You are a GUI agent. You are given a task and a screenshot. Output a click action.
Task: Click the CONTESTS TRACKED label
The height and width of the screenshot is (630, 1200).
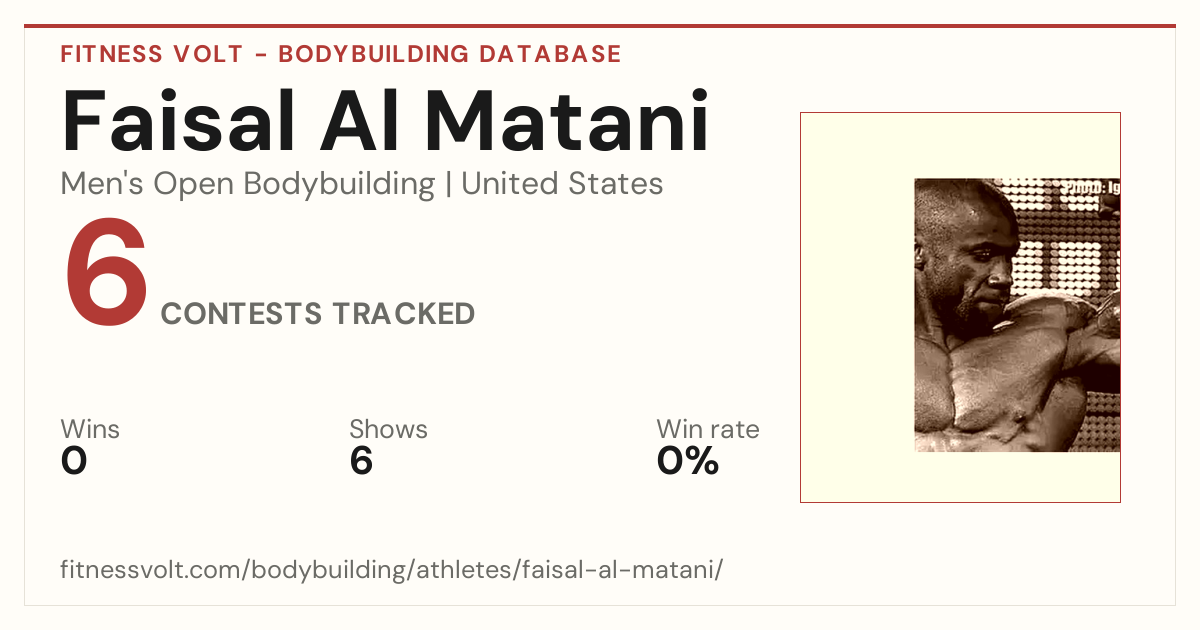pos(318,314)
